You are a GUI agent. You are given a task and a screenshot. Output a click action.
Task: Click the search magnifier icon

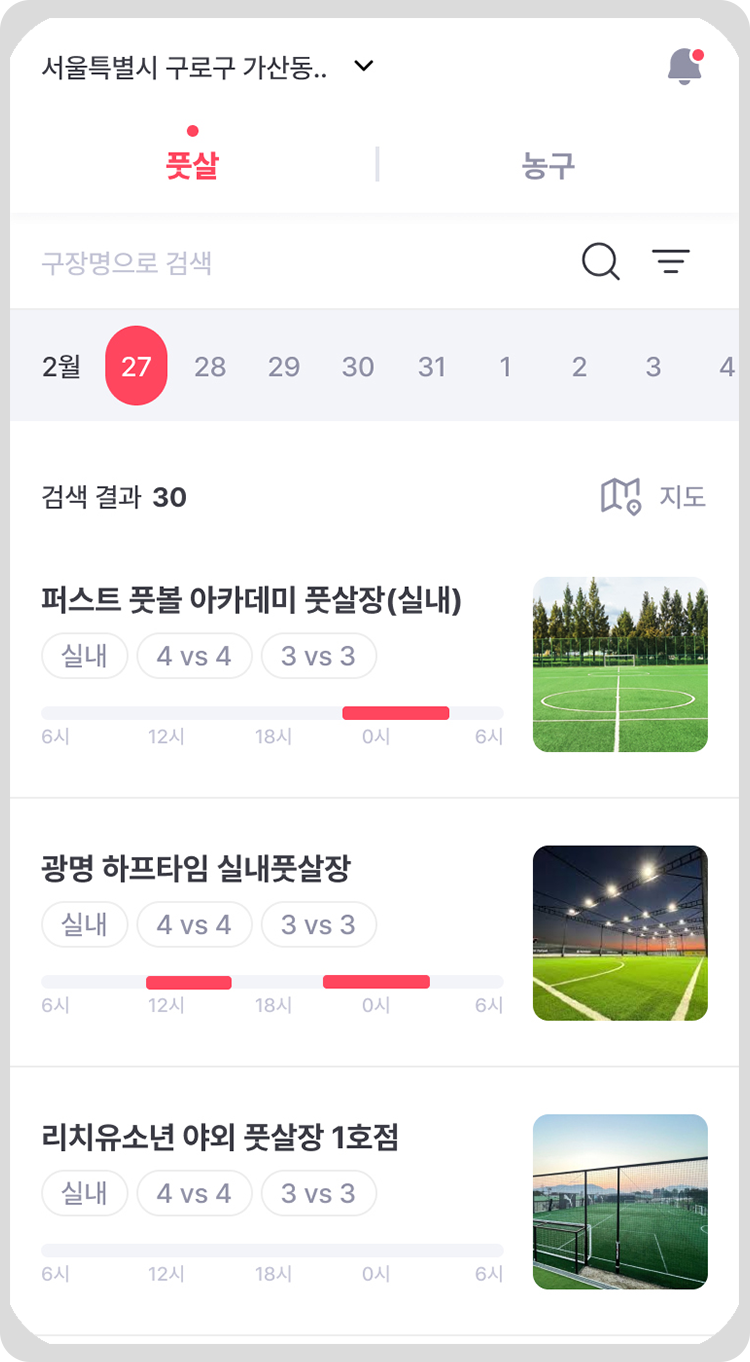[x=601, y=262]
